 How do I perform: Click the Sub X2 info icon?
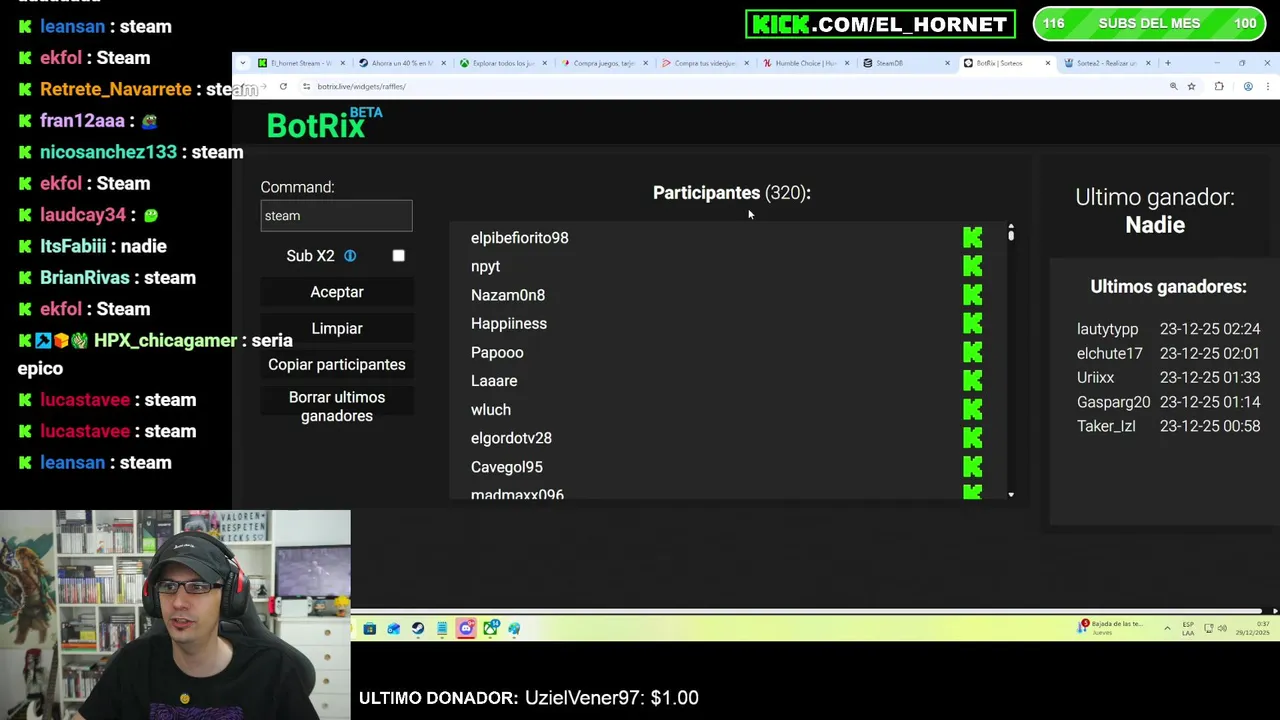point(350,256)
